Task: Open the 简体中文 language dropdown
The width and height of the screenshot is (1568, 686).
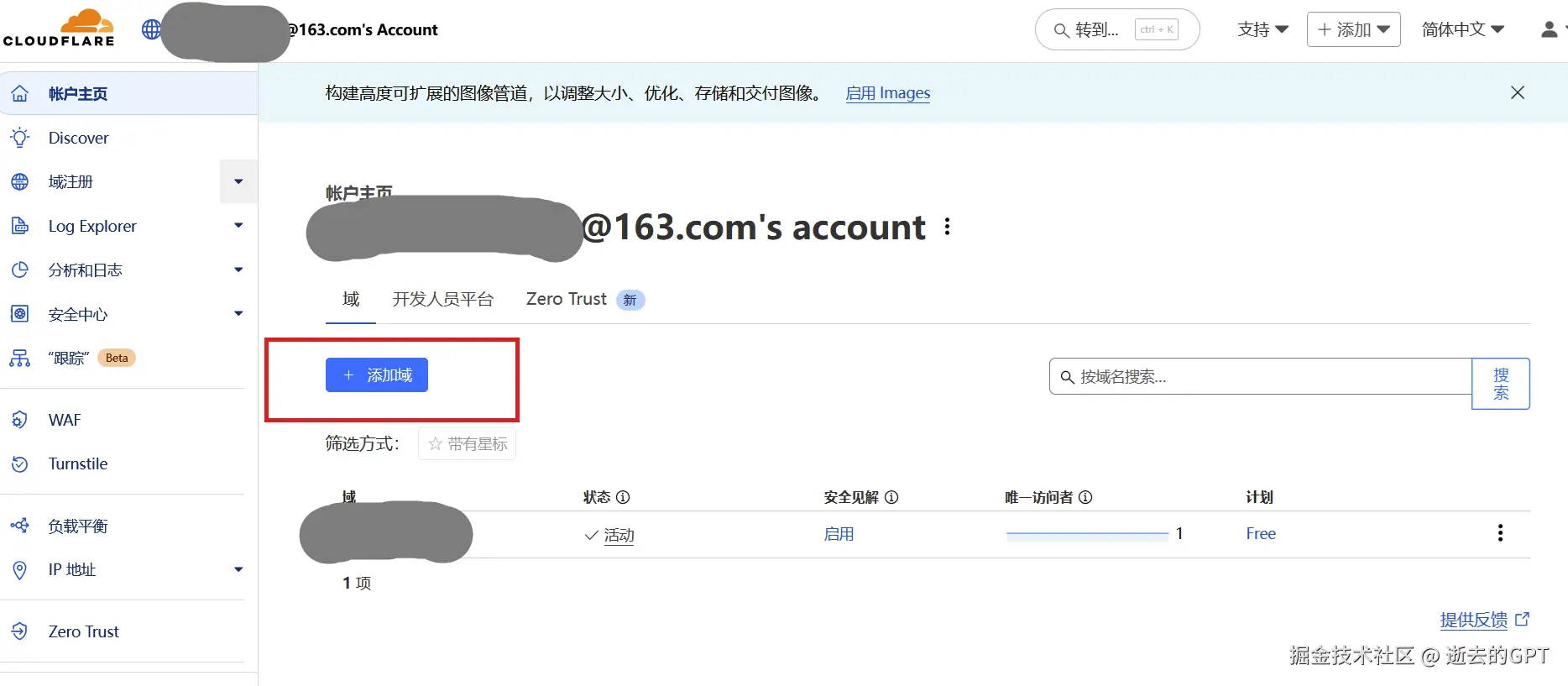Action: (1462, 29)
